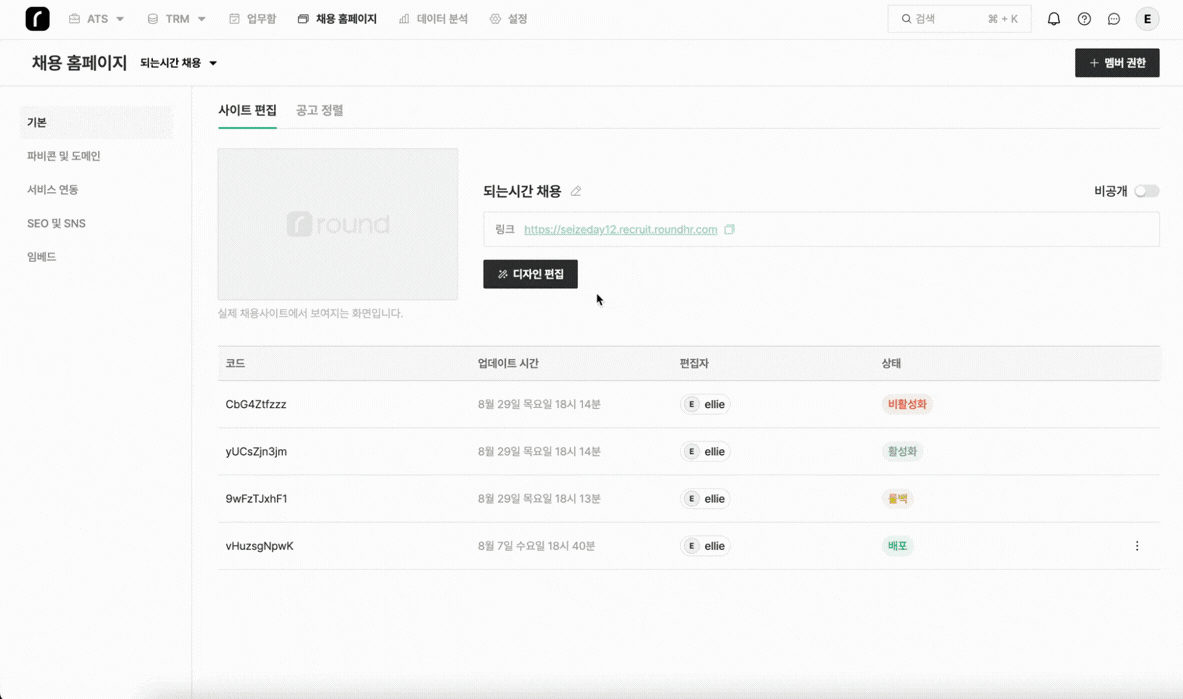Switch to the 공고 정렬 tab
1183x699 pixels.
tap(319, 110)
